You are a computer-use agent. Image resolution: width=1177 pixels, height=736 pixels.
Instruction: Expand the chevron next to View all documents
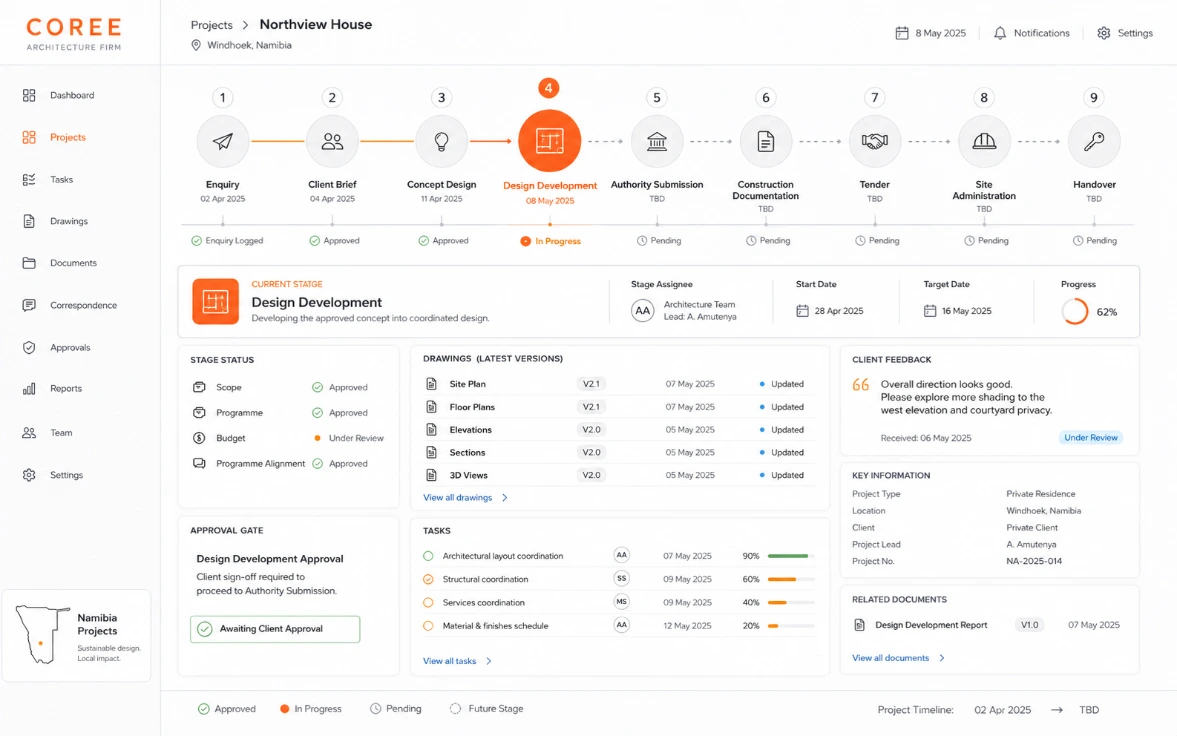click(941, 658)
